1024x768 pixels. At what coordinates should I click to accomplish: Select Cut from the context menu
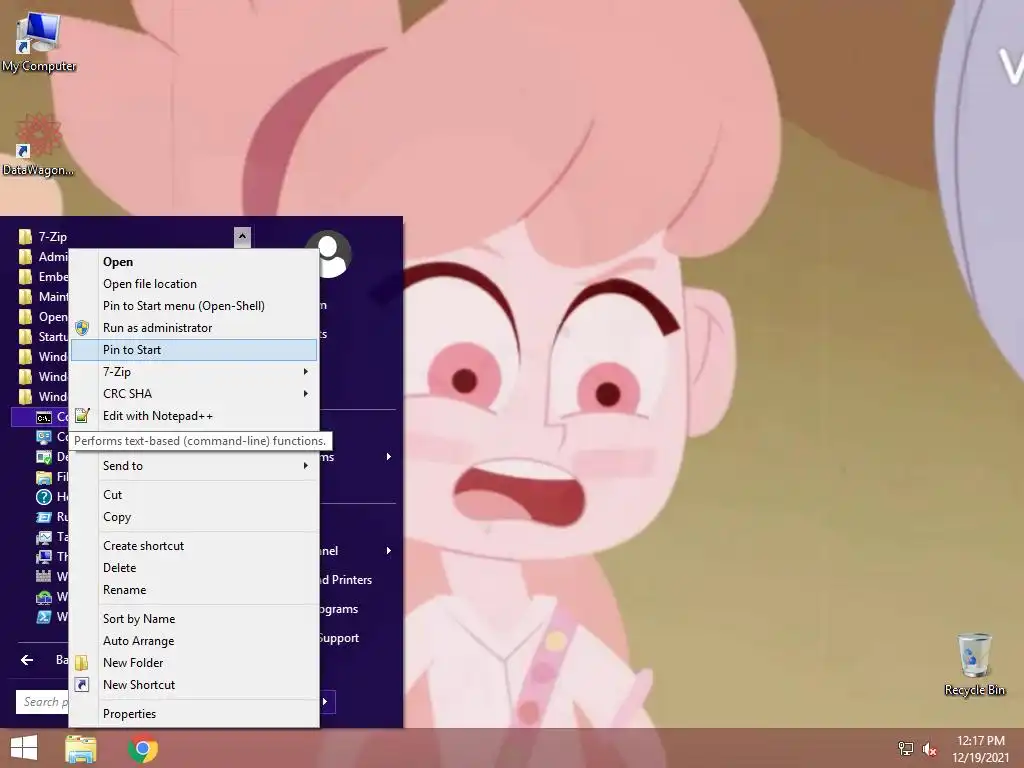pyautogui.click(x=193, y=495)
